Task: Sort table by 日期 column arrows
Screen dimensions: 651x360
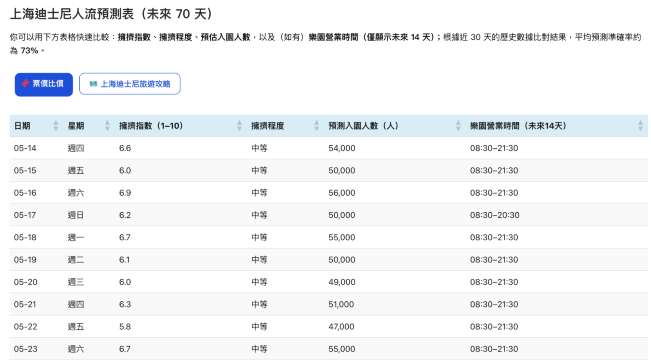Action: [56, 126]
